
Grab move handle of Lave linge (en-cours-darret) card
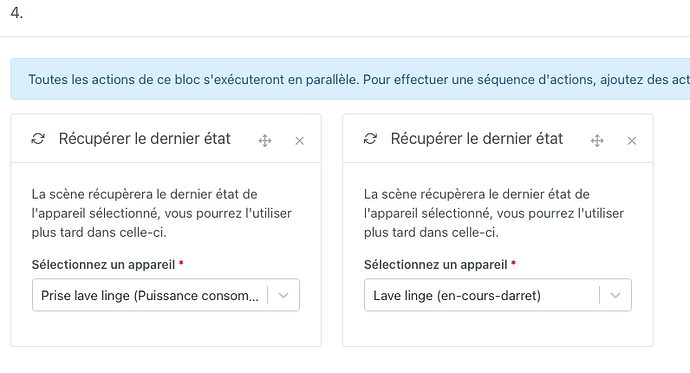tap(597, 141)
